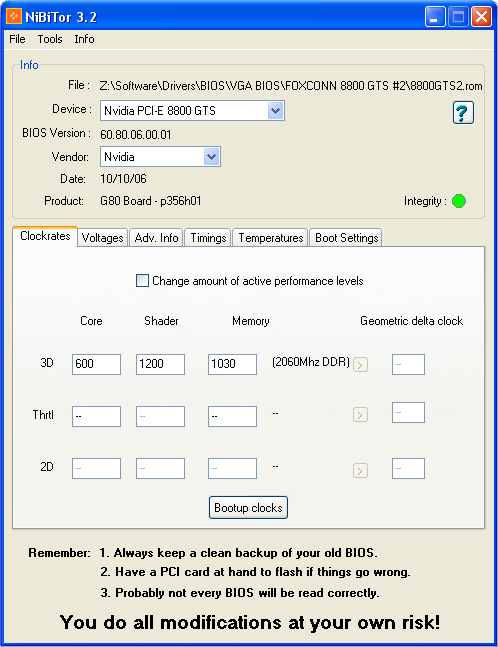Viewport: 498px width, 647px height.
Task: Click the Bootup clocks button
Action: [x=248, y=508]
